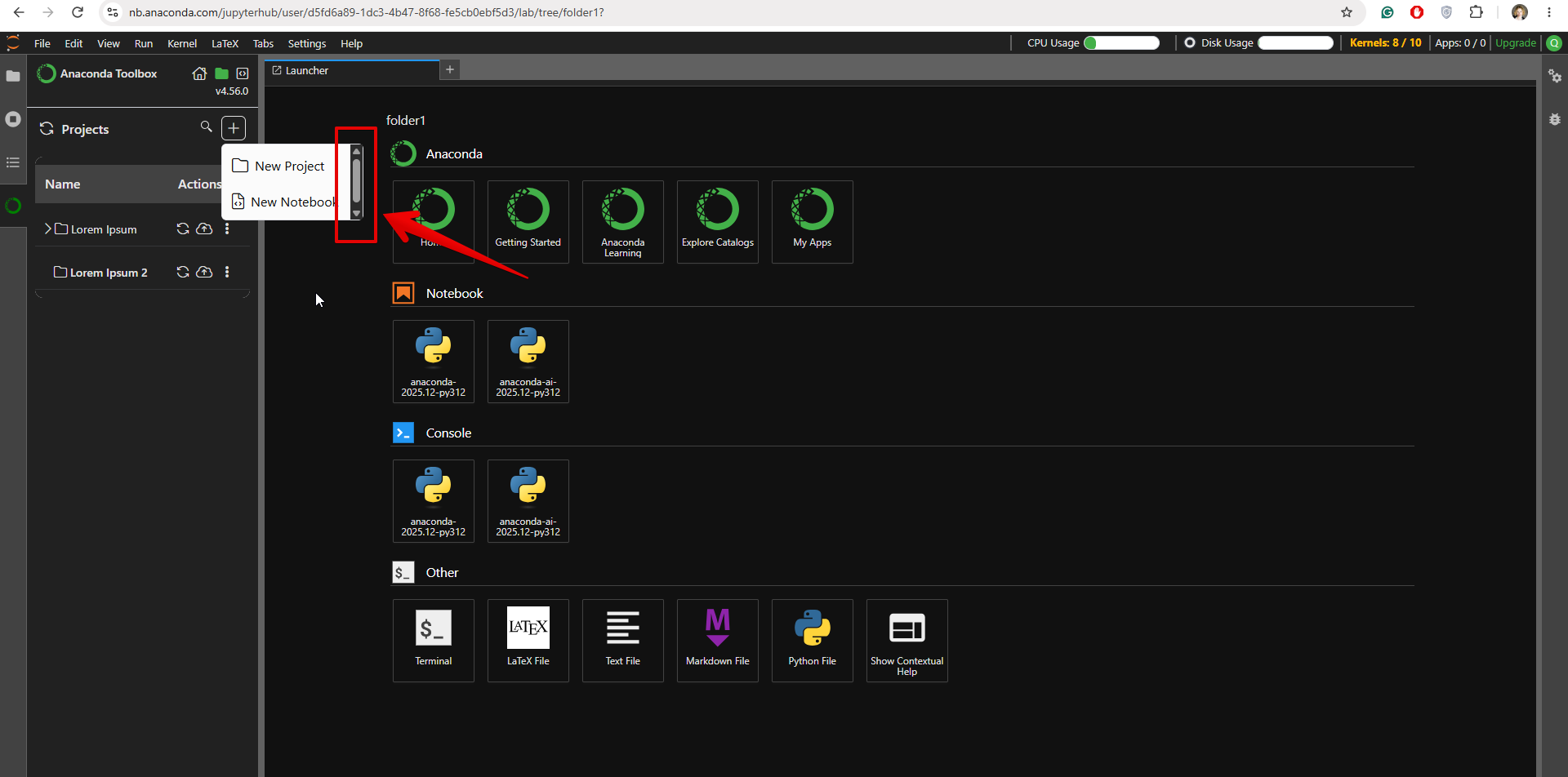Click the dropdown menu scrollbar
This screenshot has width=1568, height=777.
[x=356, y=182]
